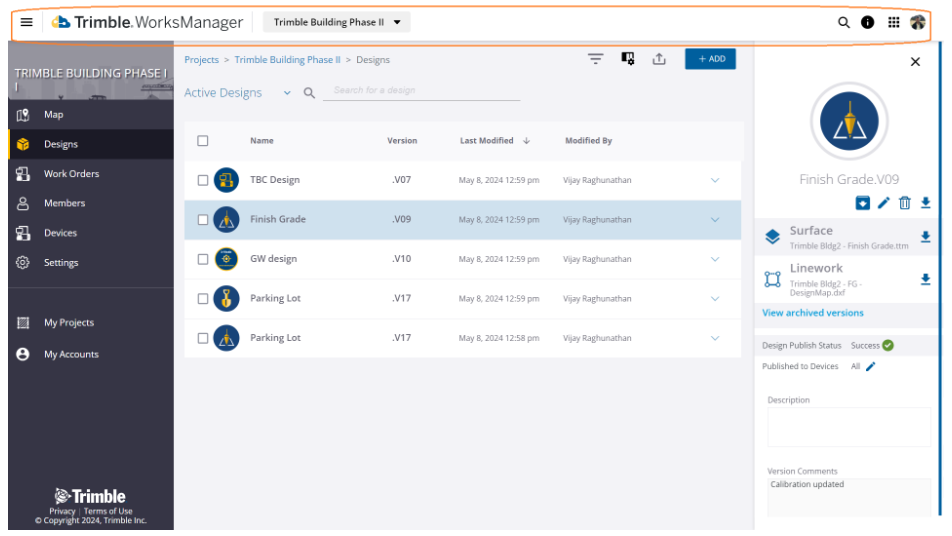Image resolution: width=952 pixels, height=536 pixels.
Task: Download the Linework file
Action: [925, 279]
